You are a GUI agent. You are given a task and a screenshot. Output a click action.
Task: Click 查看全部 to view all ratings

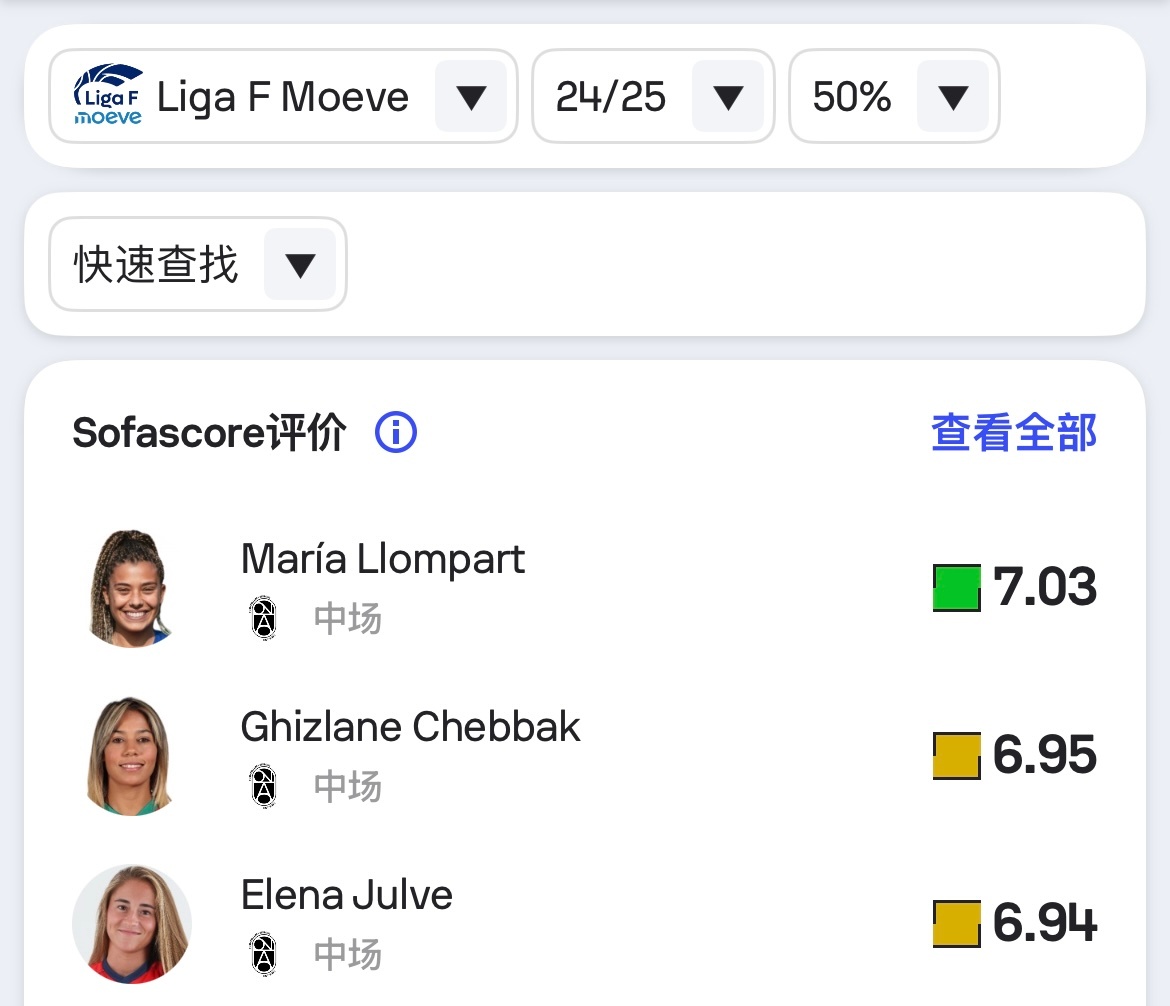point(1013,432)
